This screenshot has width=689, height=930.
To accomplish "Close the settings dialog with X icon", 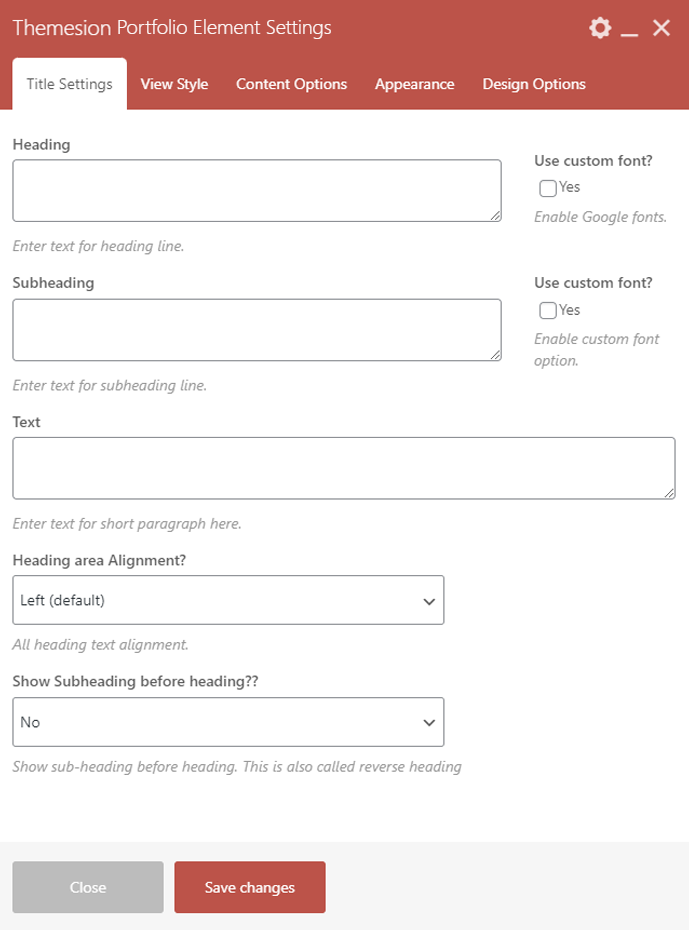I will (661, 28).
